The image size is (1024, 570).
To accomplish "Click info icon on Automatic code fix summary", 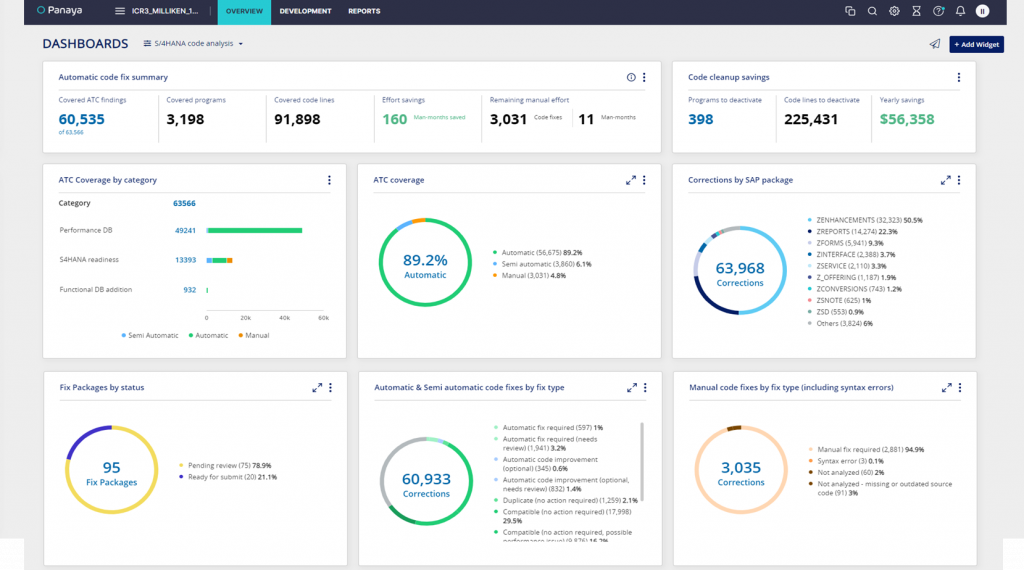I will [631, 77].
